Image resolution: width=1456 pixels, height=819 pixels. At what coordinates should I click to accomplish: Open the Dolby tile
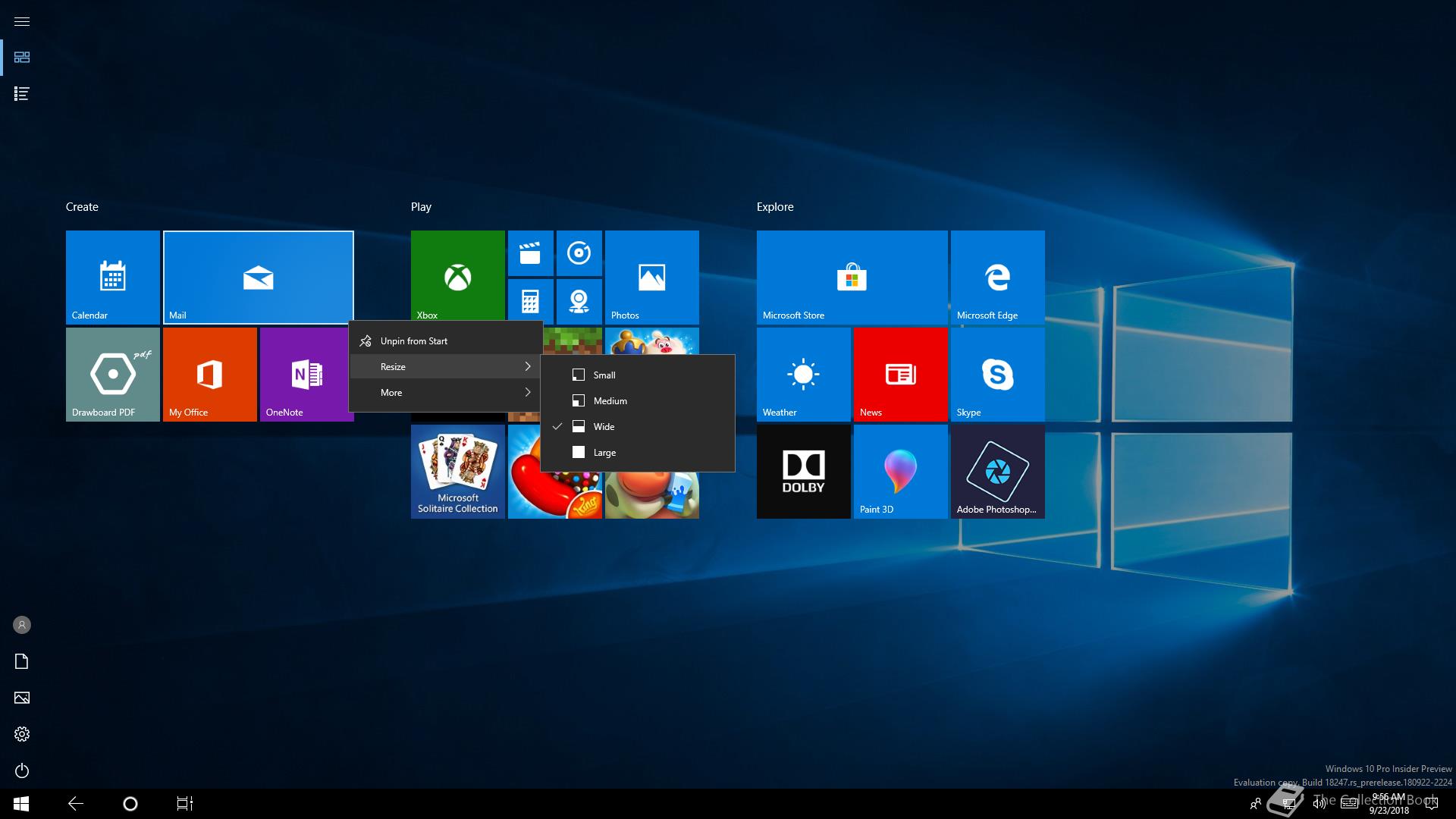[803, 472]
